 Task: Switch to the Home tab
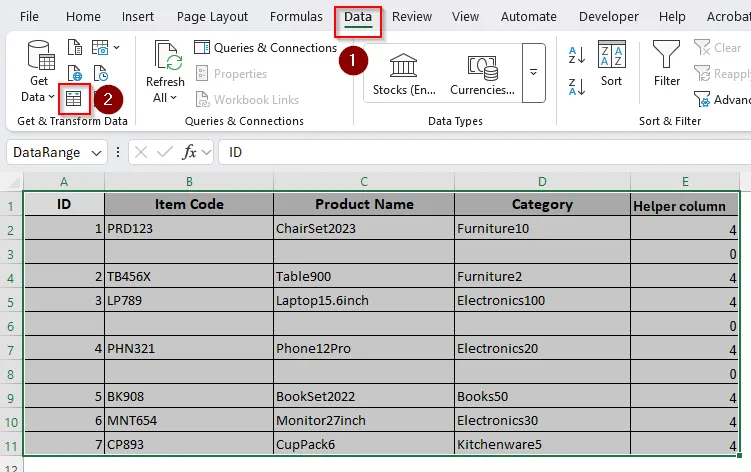pos(83,17)
